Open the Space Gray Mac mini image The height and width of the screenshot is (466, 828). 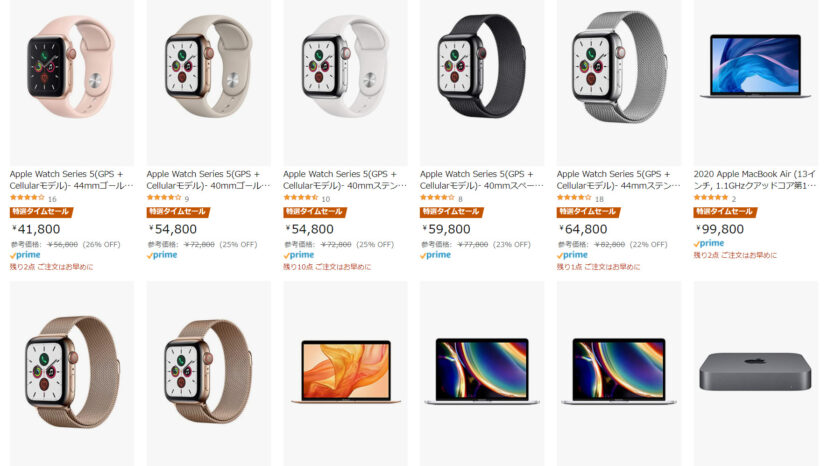[x=755, y=372]
